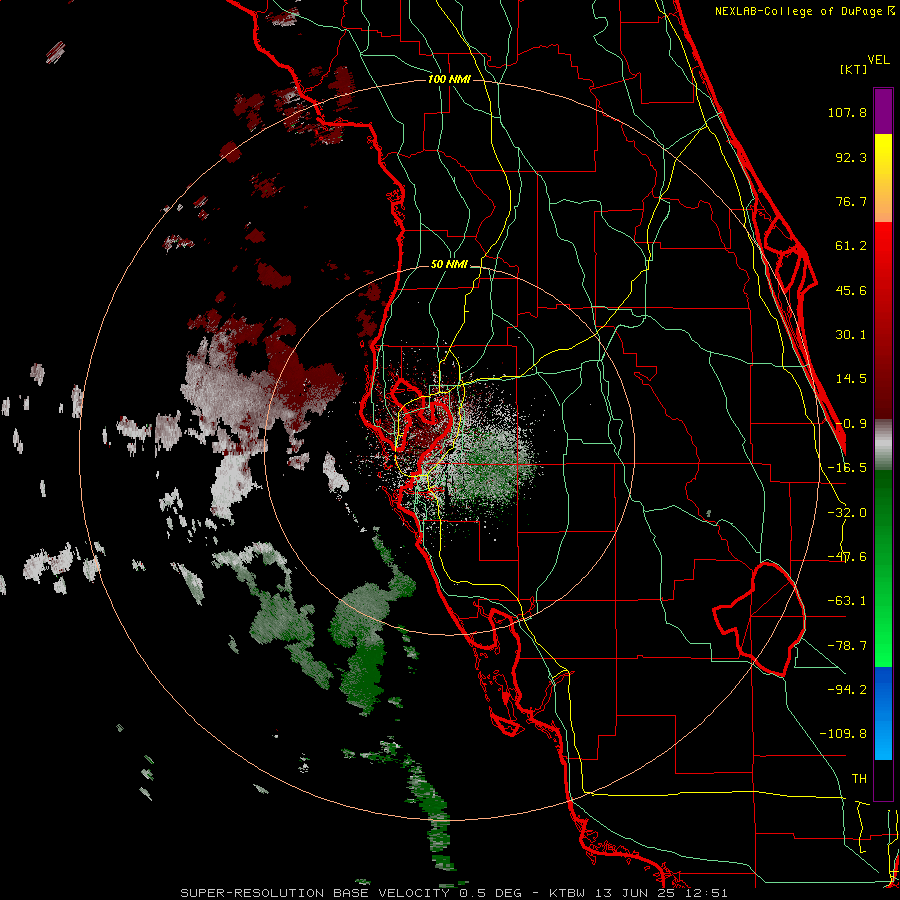Select the -63.1 velocity scale value
The image size is (900, 900).
[x=847, y=601]
